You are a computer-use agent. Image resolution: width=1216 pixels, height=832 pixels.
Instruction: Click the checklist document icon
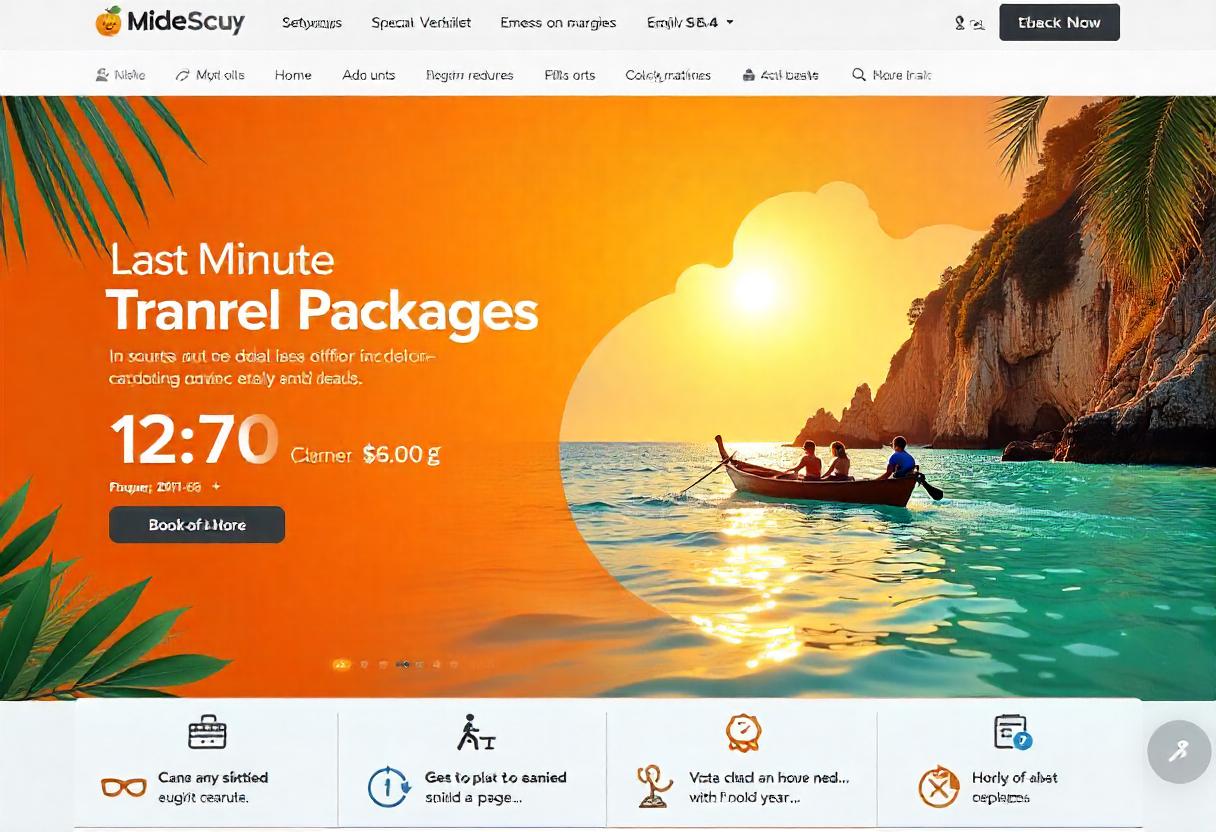click(x=1012, y=732)
